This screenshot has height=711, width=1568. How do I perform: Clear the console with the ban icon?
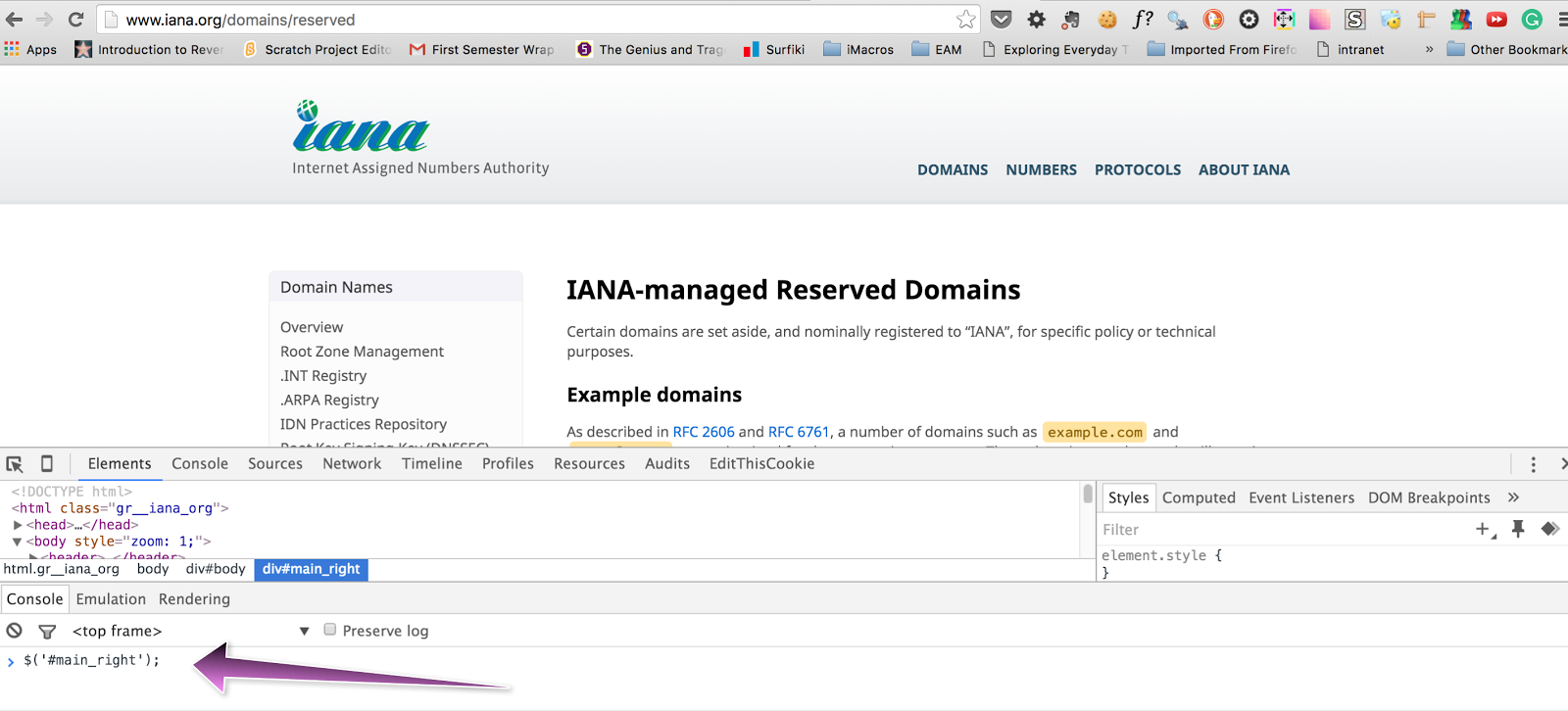point(14,631)
